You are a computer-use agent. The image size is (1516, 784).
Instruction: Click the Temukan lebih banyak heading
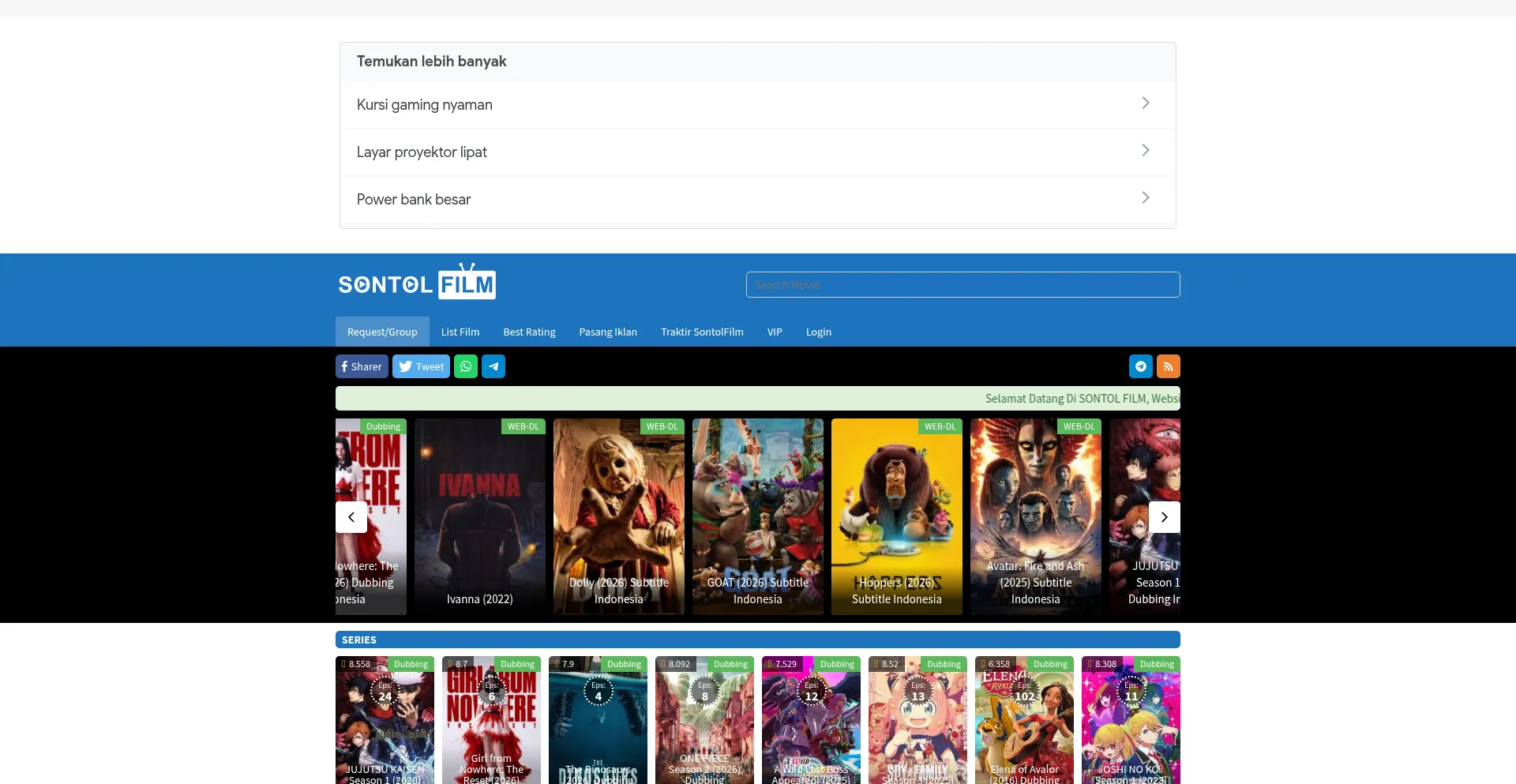pyautogui.click(x=431, y=62)
